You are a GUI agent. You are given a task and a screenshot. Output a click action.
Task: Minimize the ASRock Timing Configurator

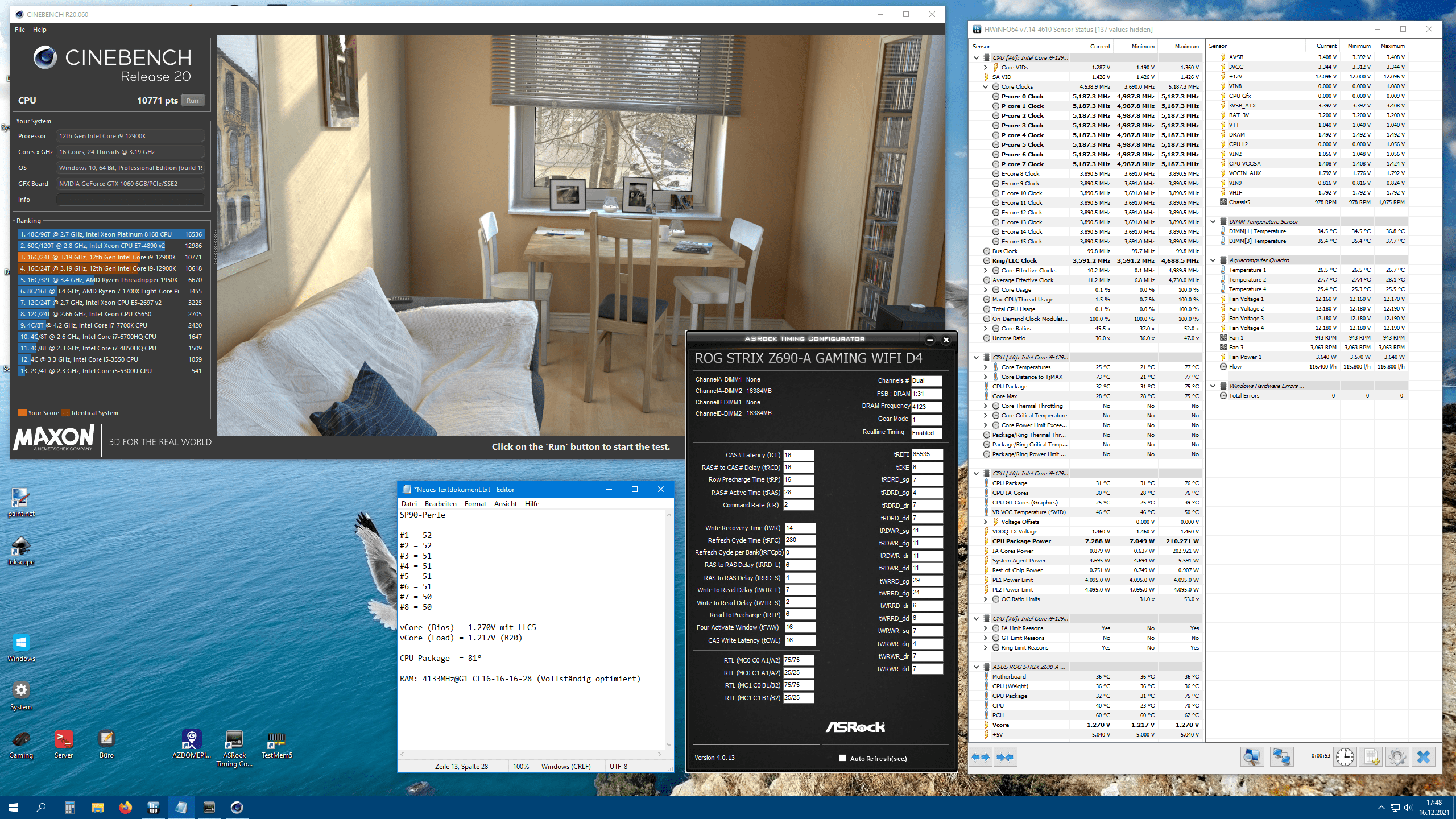pos(930,340)
